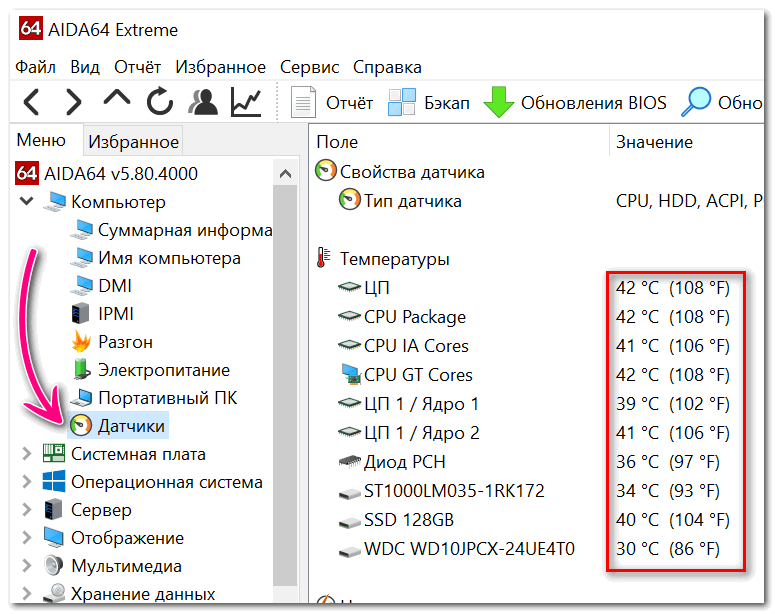Viewport: 775px width, 614px height.
Task: Open the user manager icon
Action: [x=203, y=102]
